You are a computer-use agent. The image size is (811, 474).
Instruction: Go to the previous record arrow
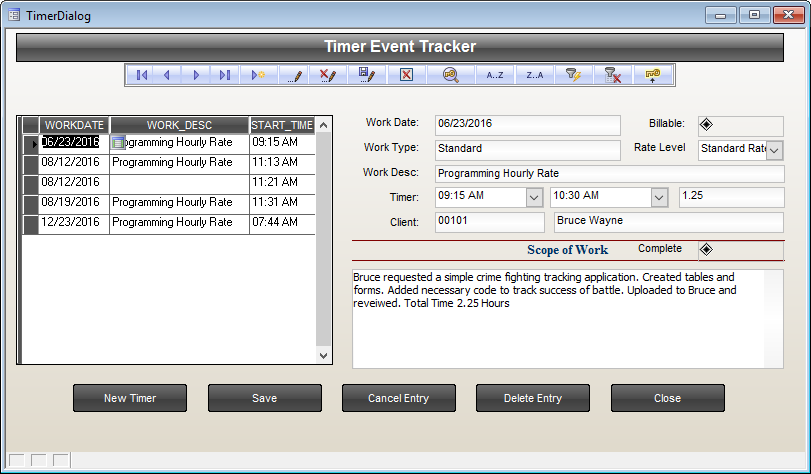pos(167,75)
